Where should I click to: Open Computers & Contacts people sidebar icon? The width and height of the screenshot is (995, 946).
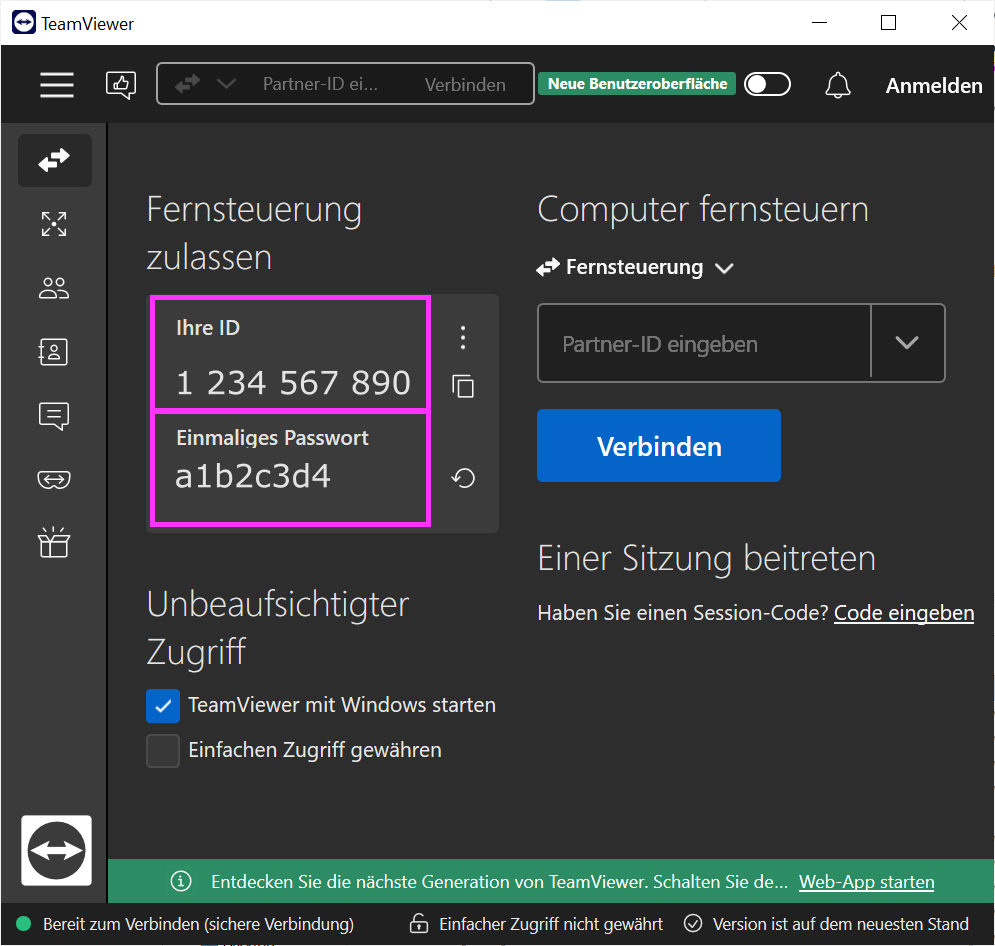click(x=54, y=288)
